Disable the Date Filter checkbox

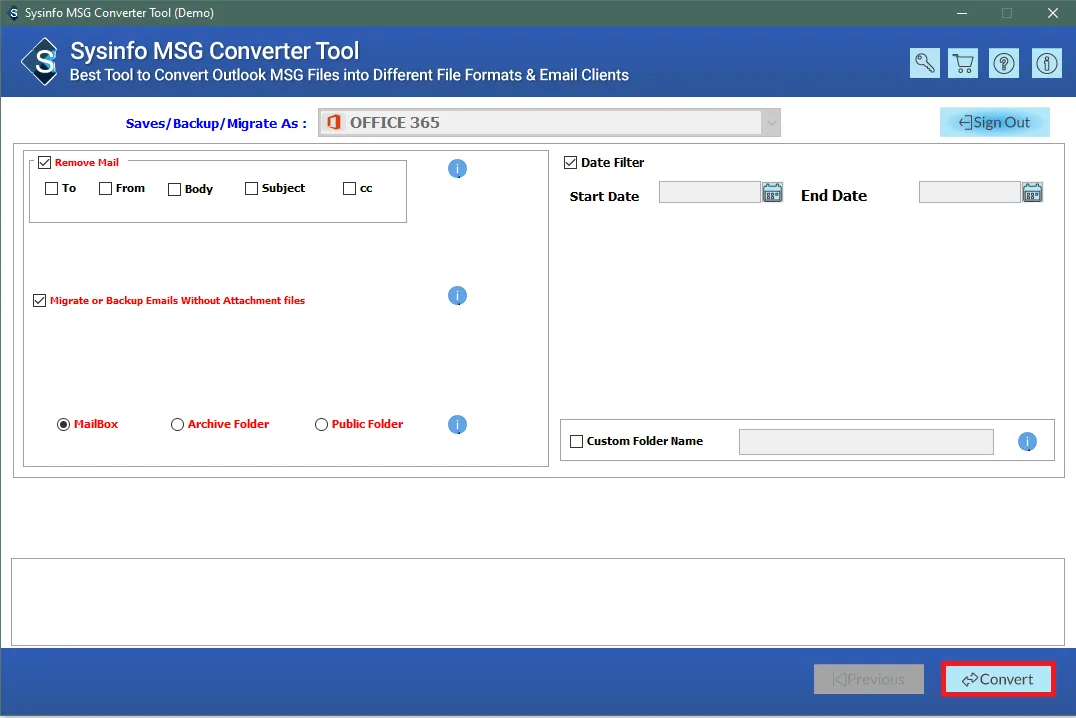point(571,163)
